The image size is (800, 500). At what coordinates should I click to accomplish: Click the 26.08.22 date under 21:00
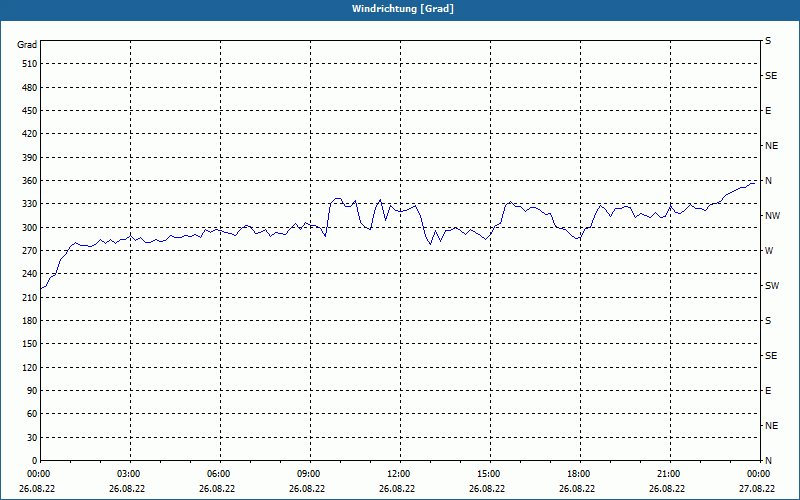coord(667,489)
